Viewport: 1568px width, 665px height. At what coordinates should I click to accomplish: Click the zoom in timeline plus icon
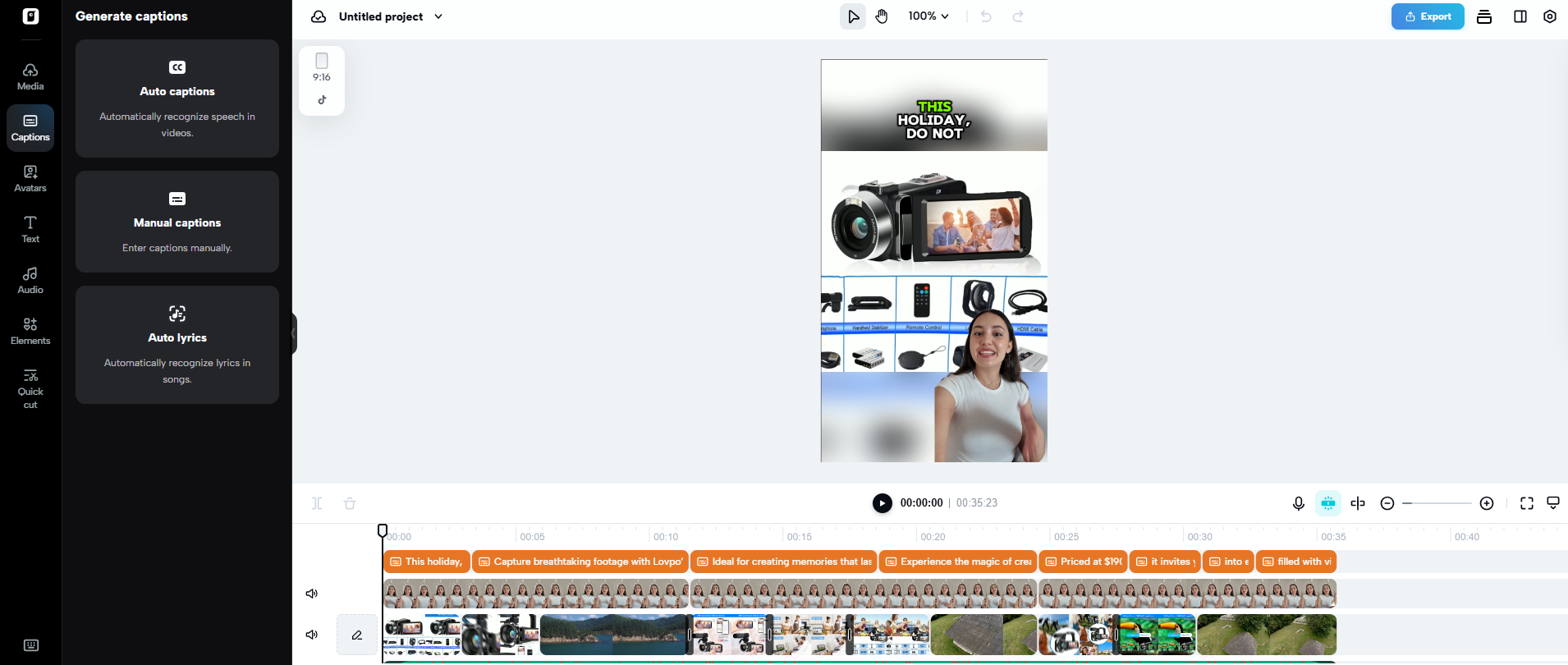[x=1486, y=503]
